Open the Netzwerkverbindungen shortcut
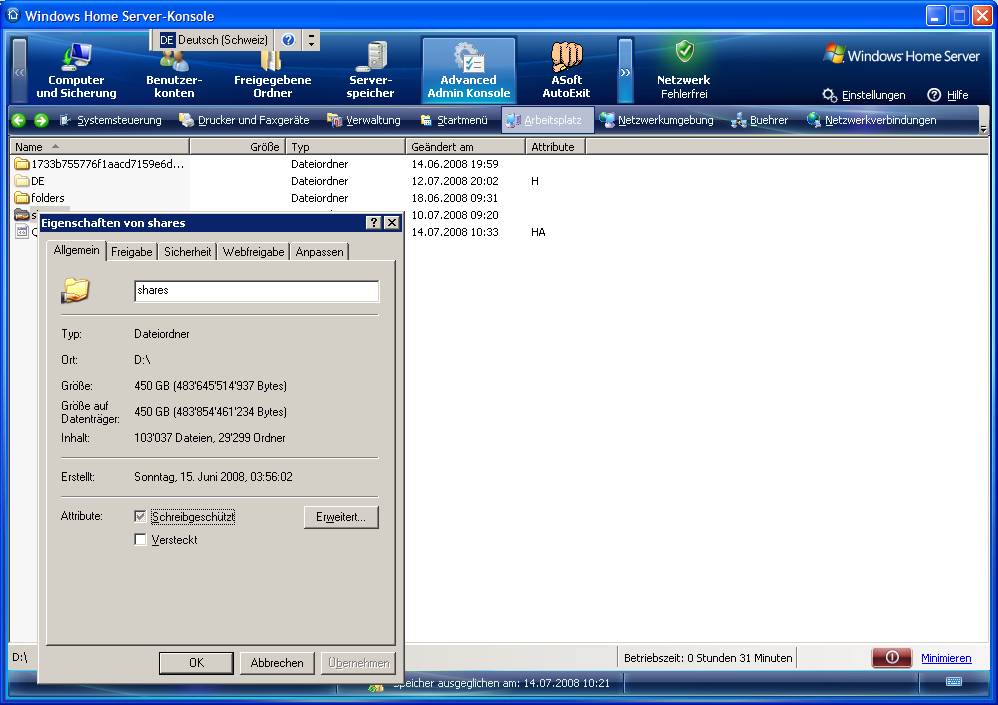 point(872,120)
